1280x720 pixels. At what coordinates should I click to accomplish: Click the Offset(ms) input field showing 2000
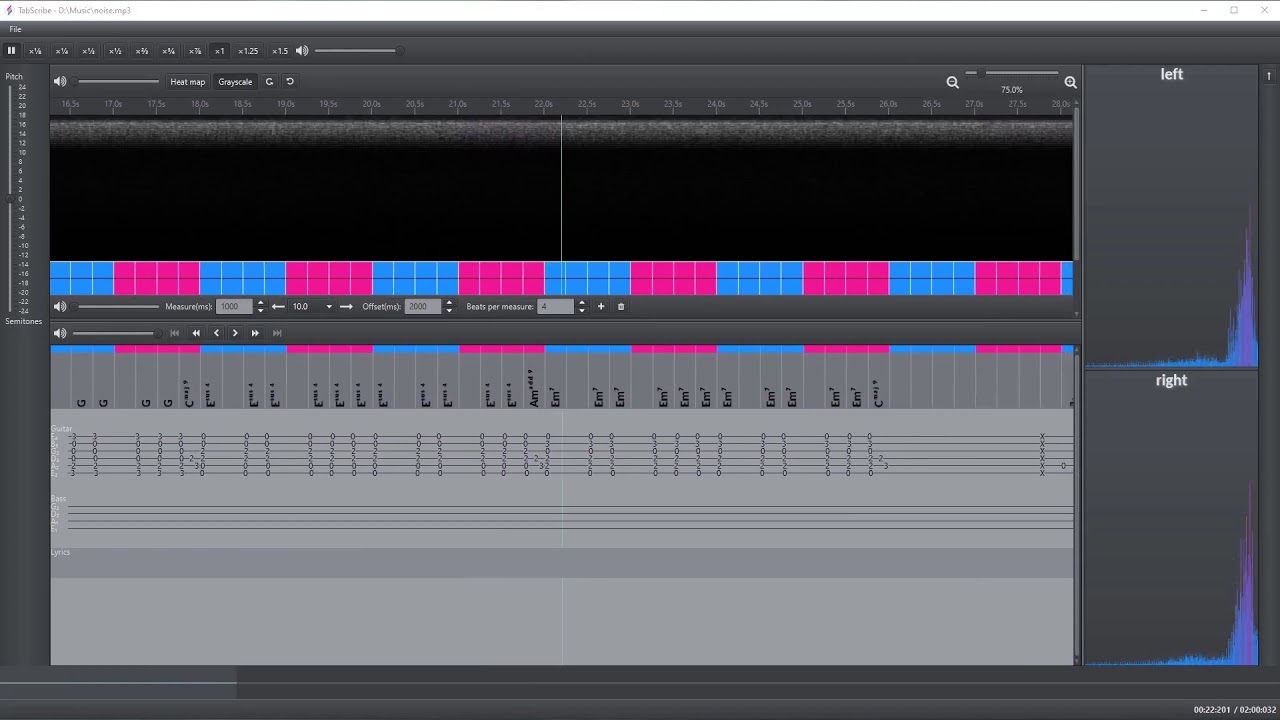coord(423,307)
